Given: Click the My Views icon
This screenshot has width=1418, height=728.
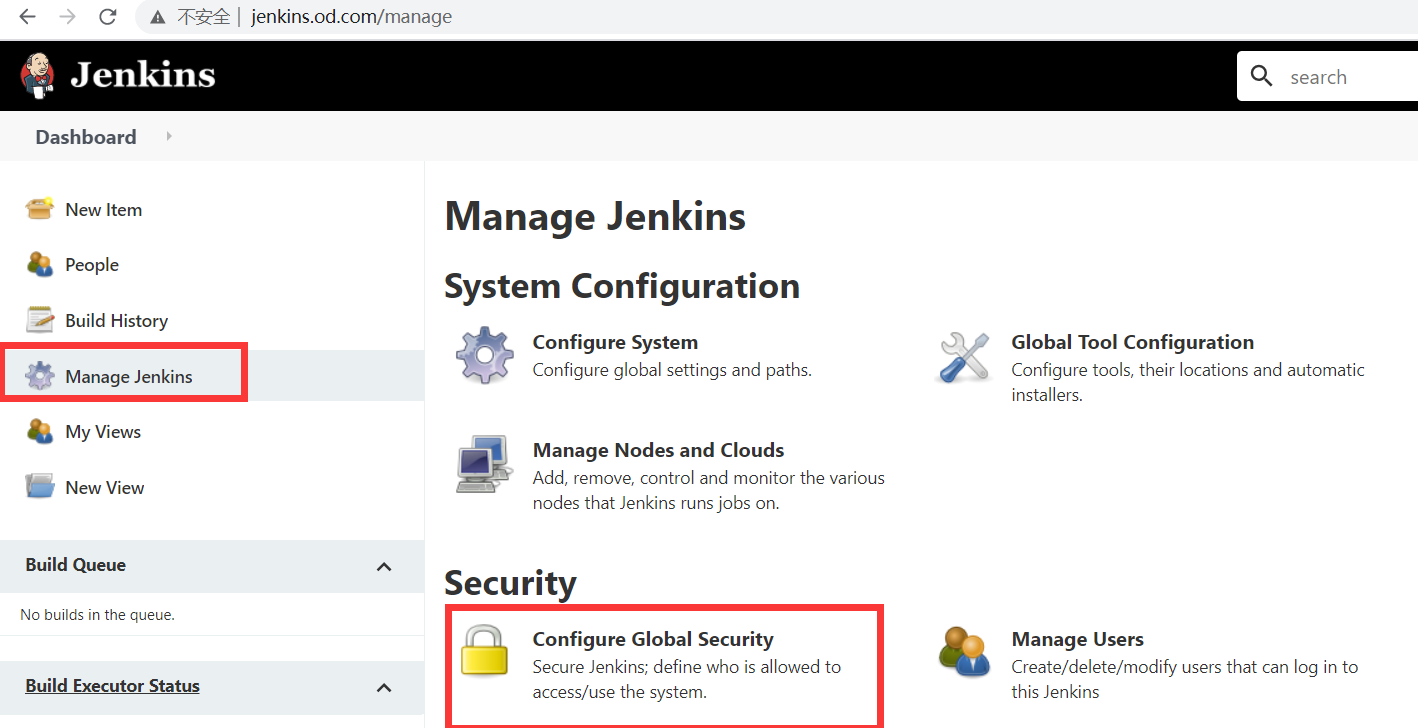Looking at the screenshot, I should (x=40, y=432).
